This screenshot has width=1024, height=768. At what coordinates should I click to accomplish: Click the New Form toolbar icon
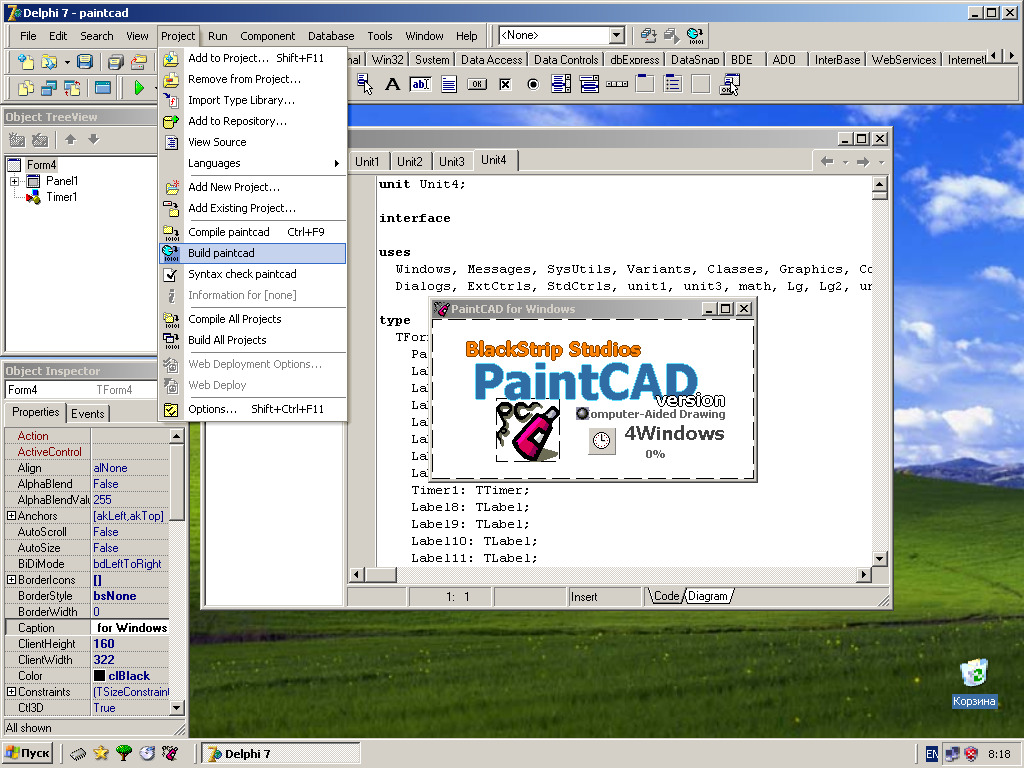(102, 88)
